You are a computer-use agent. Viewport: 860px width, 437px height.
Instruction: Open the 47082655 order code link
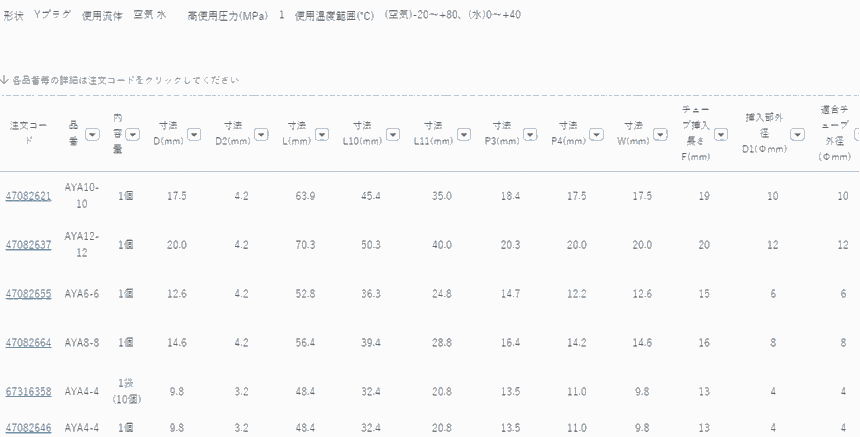click(x=28, y=294)
